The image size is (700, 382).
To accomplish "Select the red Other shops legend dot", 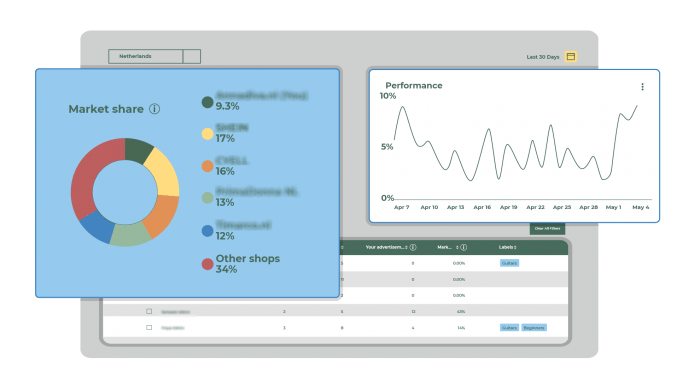I will pos(207,264).
